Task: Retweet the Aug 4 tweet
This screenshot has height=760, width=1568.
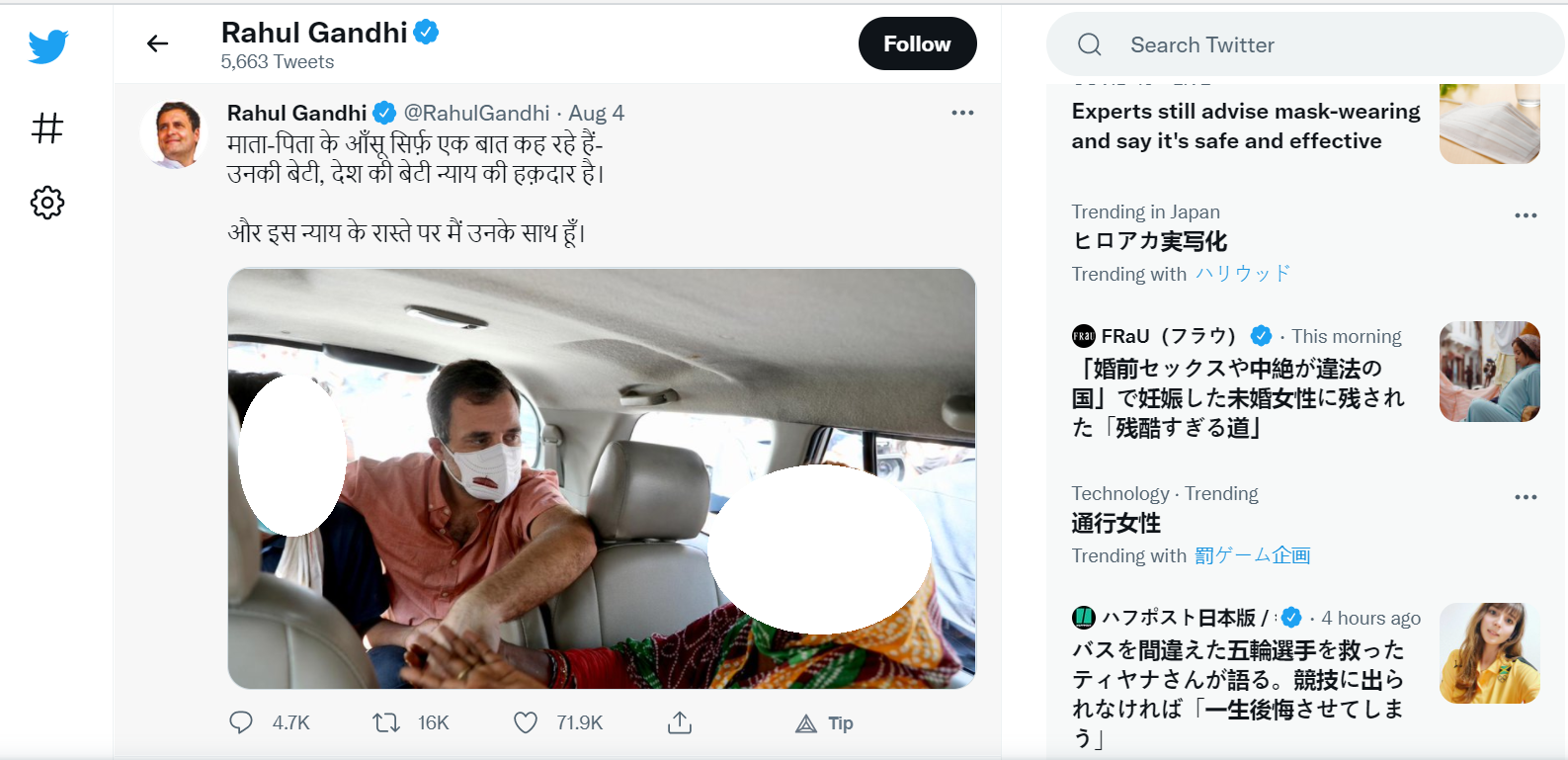Action: pos(386,722)
